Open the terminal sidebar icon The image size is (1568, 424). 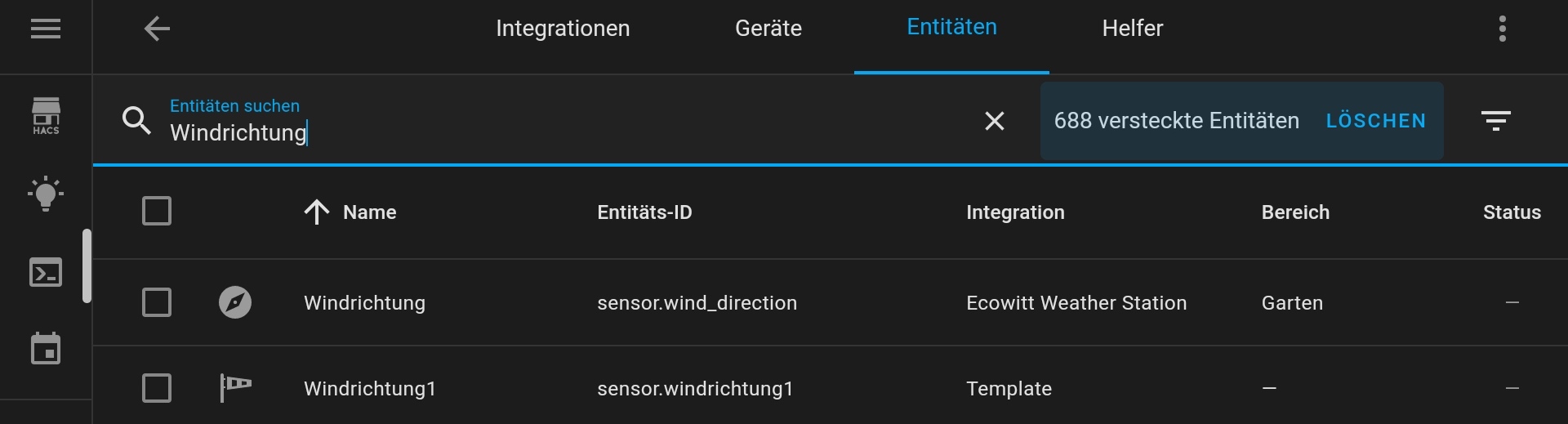46,273
